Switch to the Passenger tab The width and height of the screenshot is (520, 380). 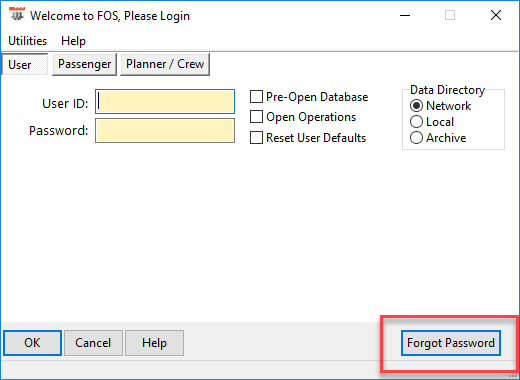(x=84, y=64)
